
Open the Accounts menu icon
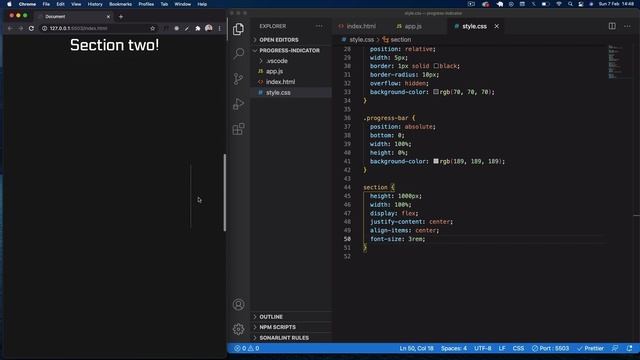click(238, 304)
